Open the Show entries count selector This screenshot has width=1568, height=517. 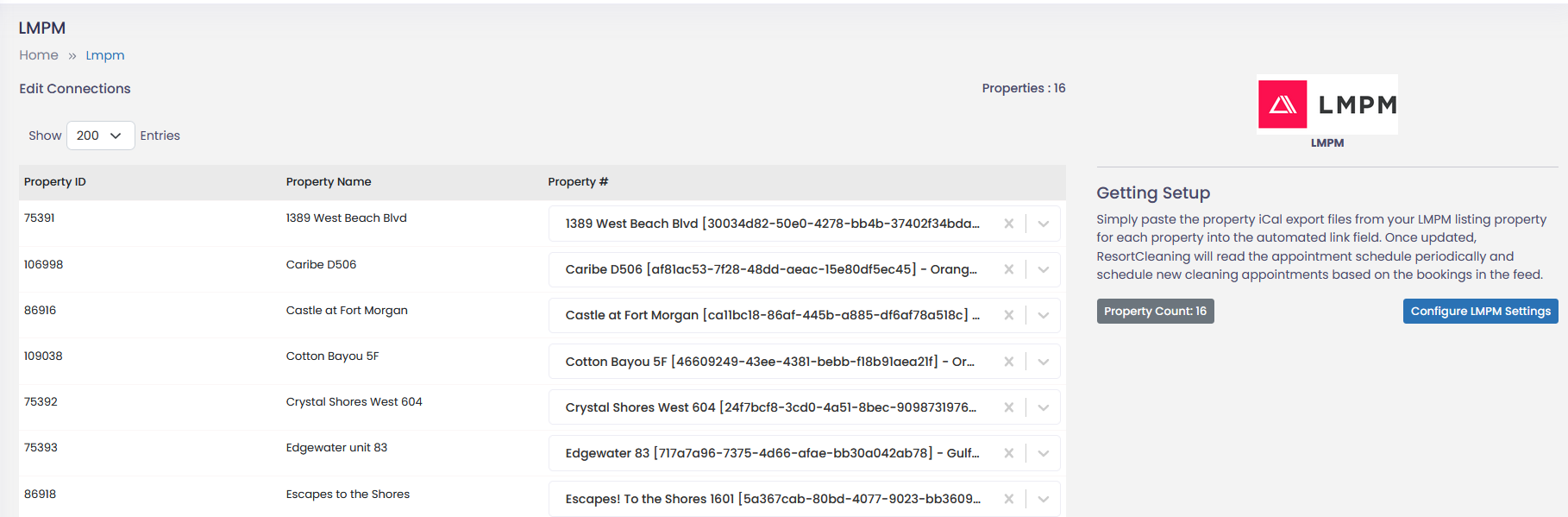pyautogui.click(x=100, y=135)
